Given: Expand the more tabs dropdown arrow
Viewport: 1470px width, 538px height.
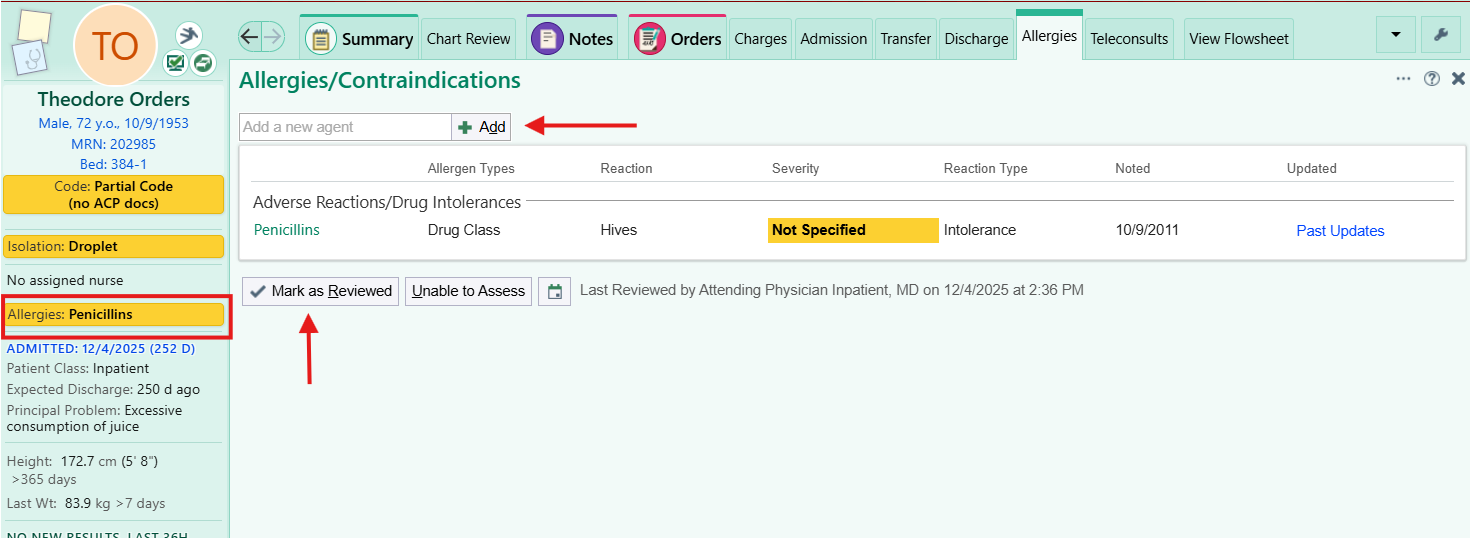Looking at the screenshot, I should pos(1395,35).
